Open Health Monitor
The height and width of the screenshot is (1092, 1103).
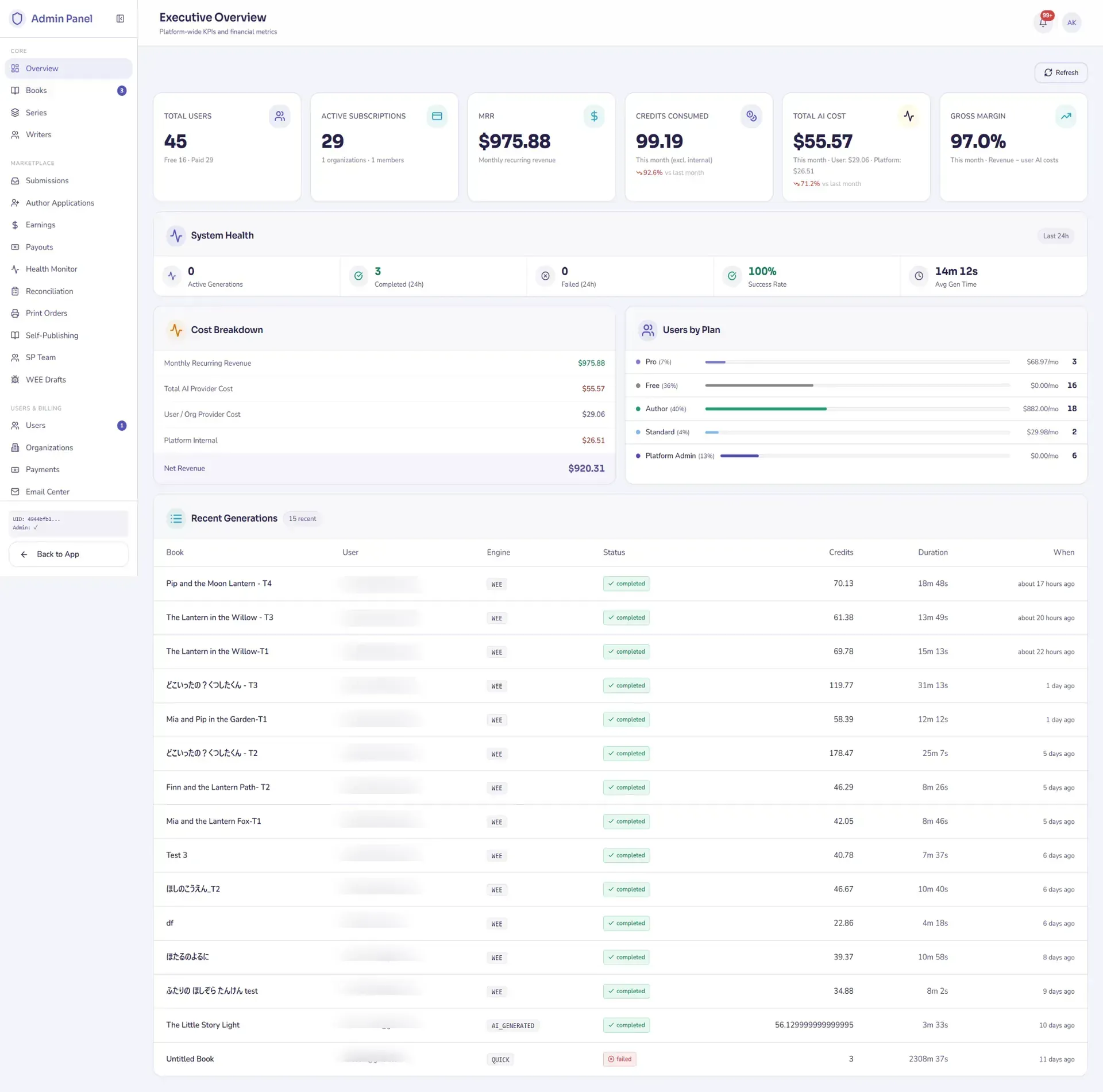68,269
